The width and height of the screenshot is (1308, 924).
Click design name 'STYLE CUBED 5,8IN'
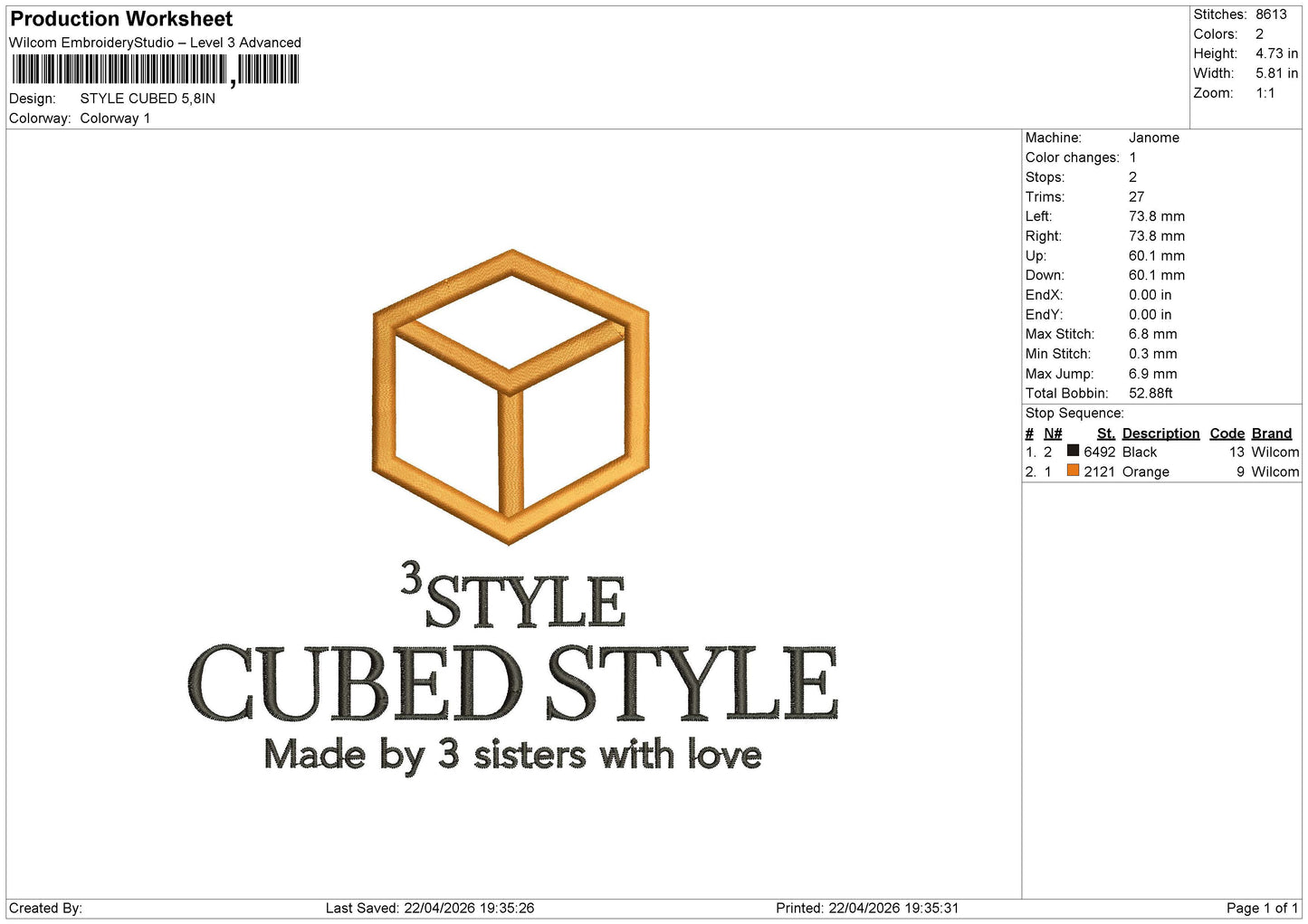pos(148,99)
